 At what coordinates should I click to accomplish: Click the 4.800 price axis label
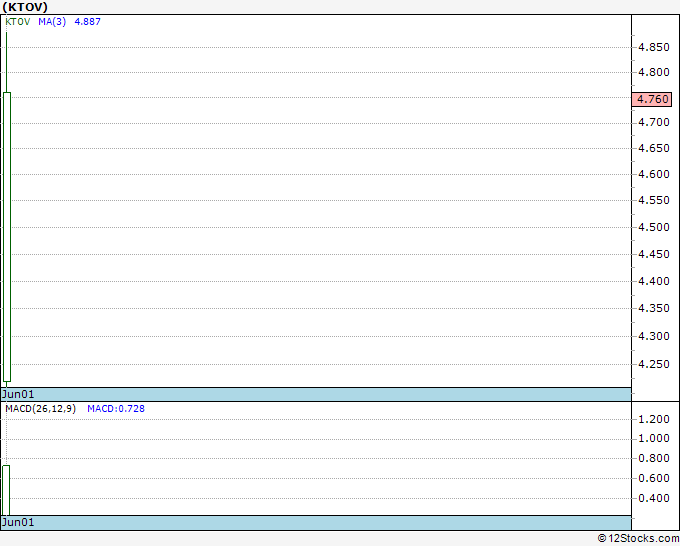click(654, 73)
